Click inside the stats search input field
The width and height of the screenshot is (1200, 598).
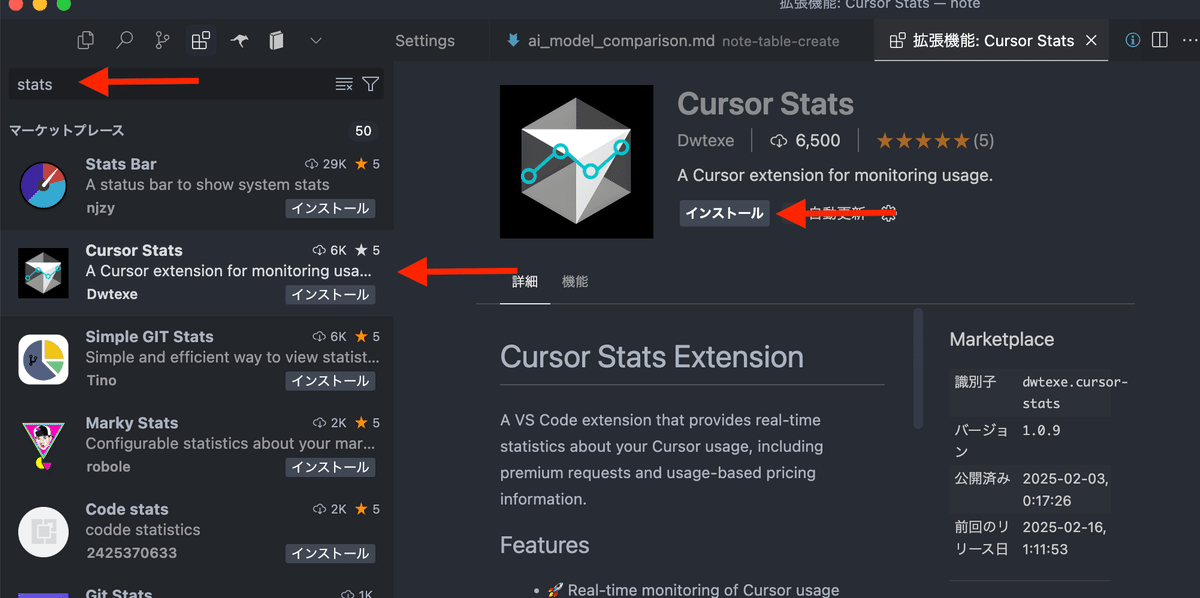pyautogui.click(x=150, y=84)
